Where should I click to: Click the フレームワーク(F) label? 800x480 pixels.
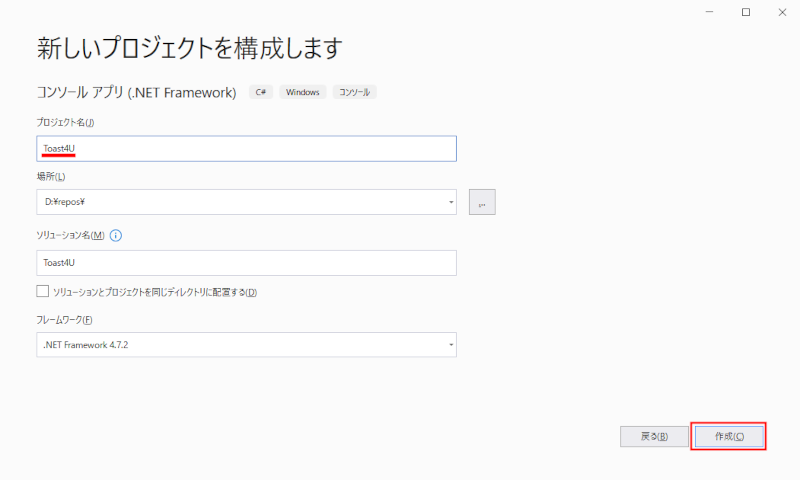(x=64, y=319)
